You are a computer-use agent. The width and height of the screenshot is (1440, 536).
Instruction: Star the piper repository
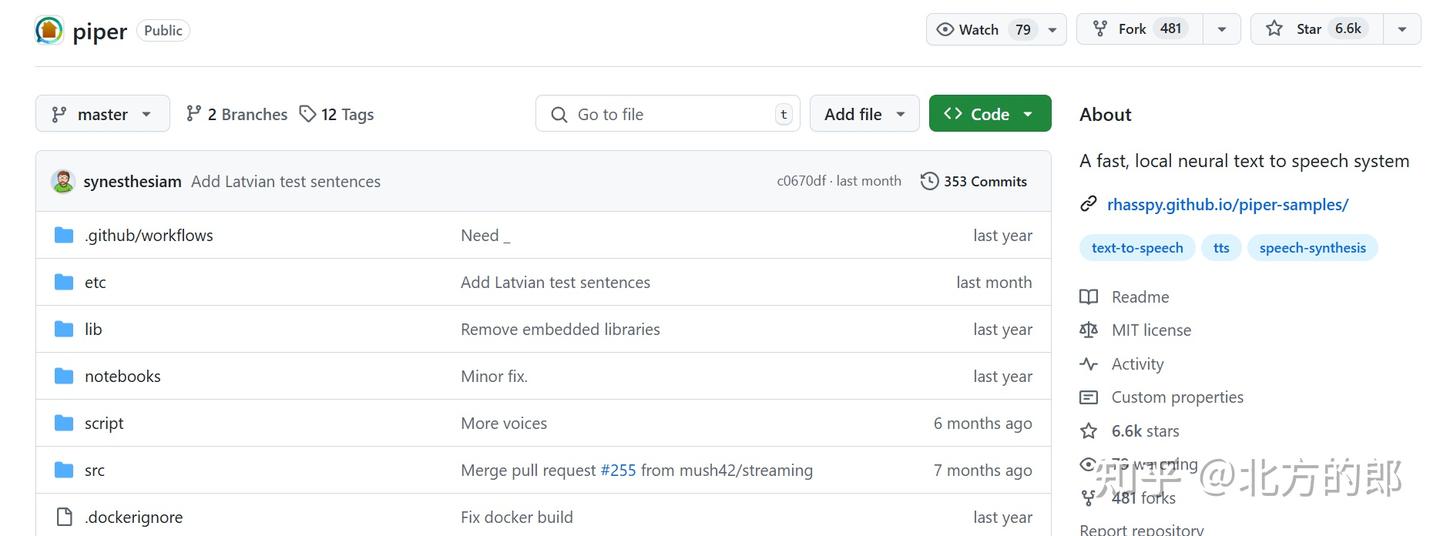tap(1317, 29)
